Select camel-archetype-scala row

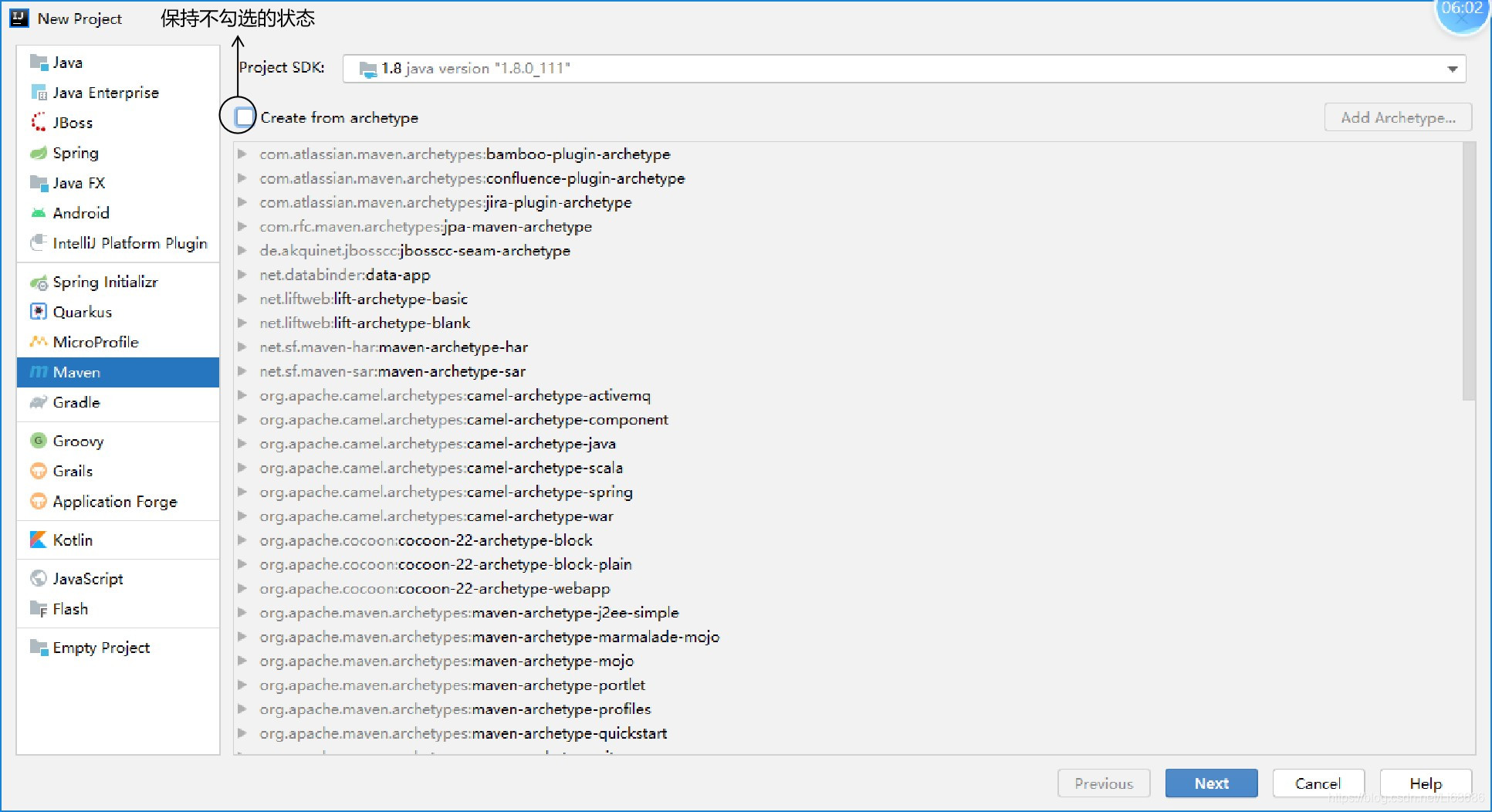[x=848, y=468]
